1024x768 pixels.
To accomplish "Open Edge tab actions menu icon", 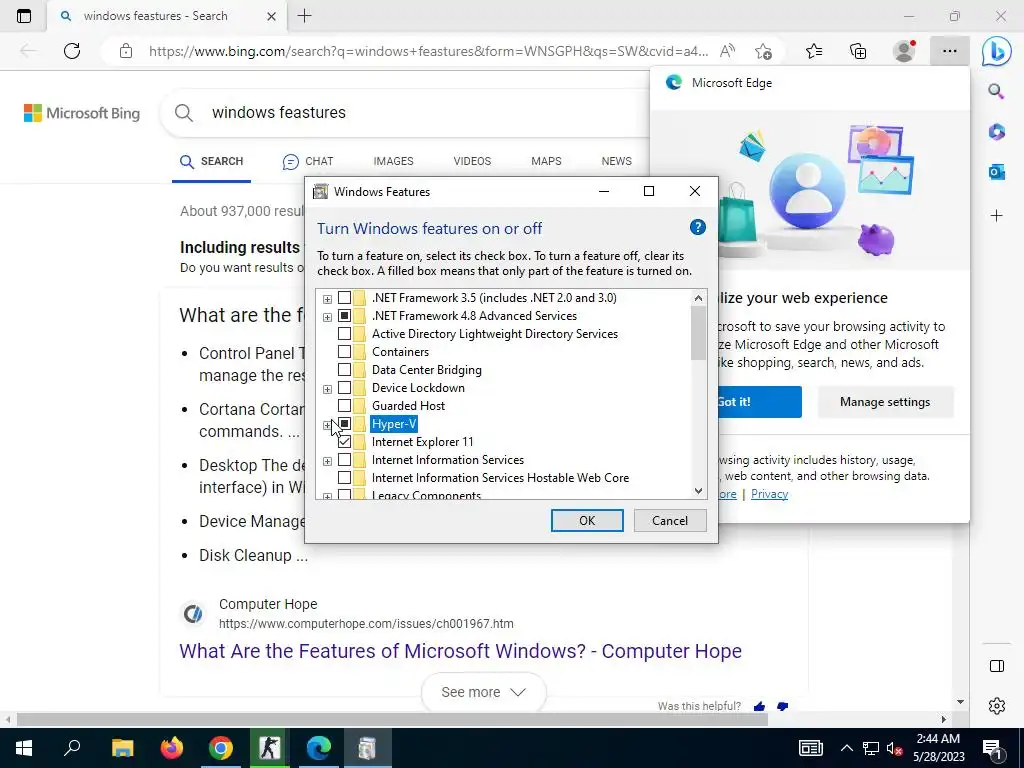I will pyautogui.click(x=24, y=16).
